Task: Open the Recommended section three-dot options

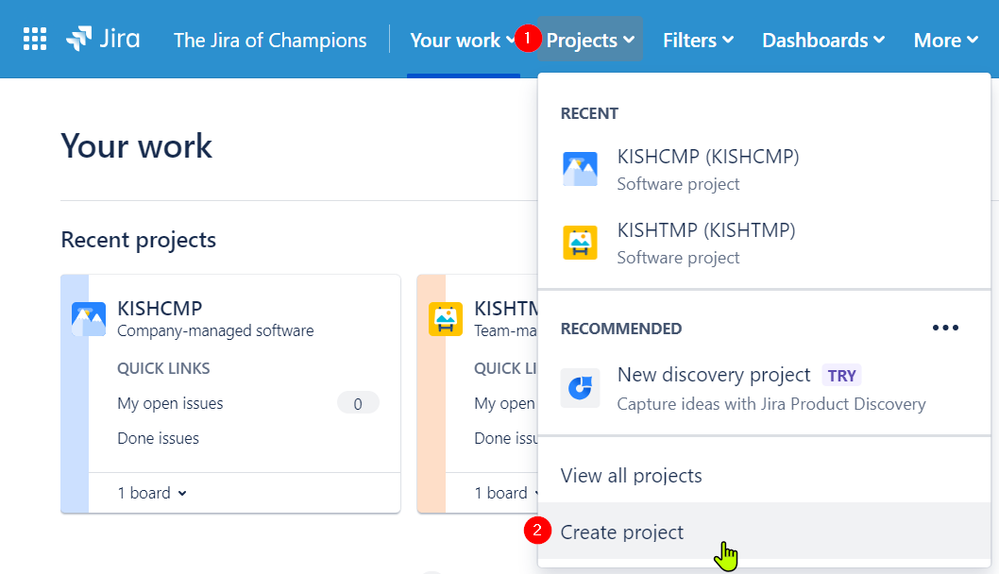Action: 945,327
